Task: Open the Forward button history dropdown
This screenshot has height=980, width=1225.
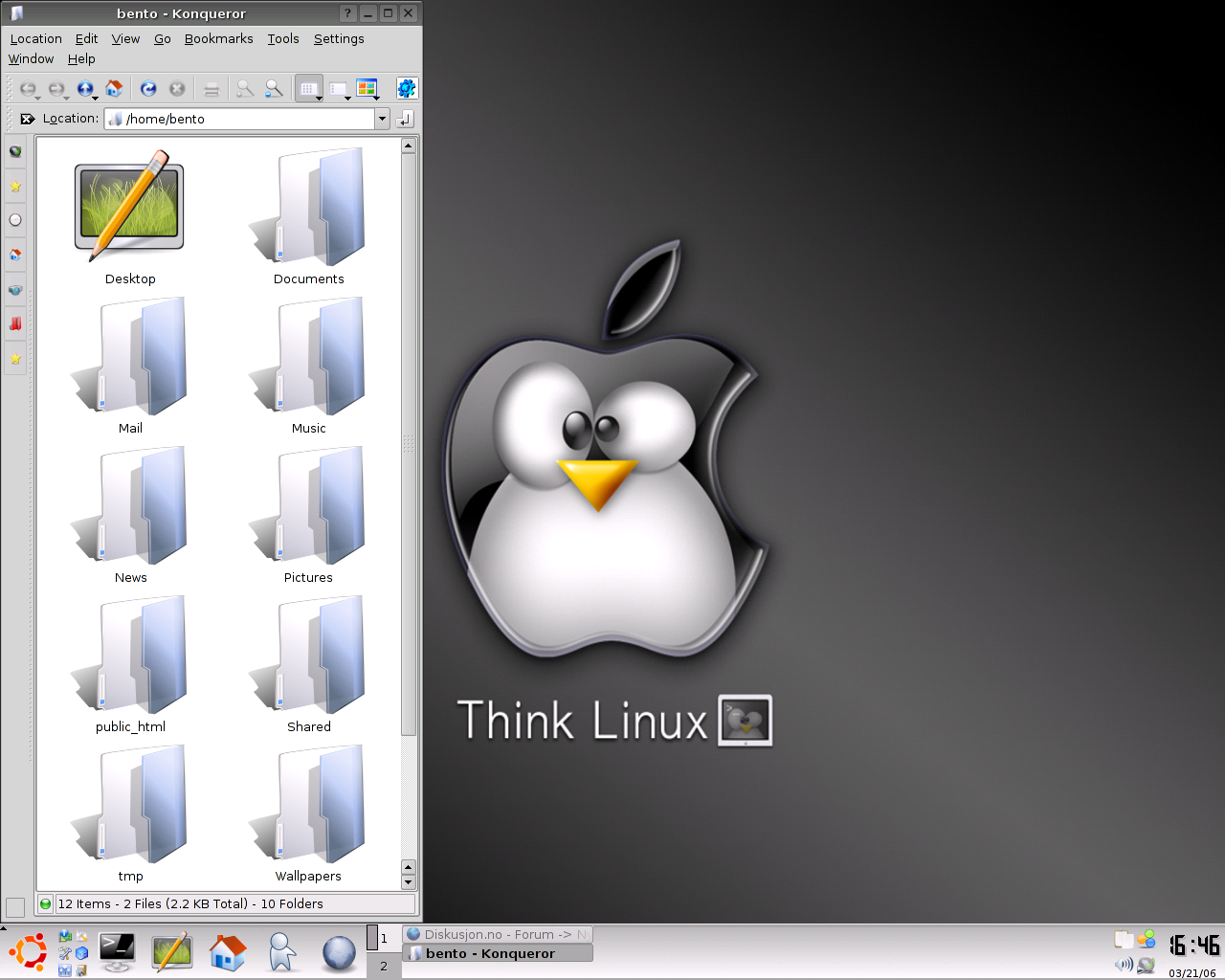Action: point(67,98)
